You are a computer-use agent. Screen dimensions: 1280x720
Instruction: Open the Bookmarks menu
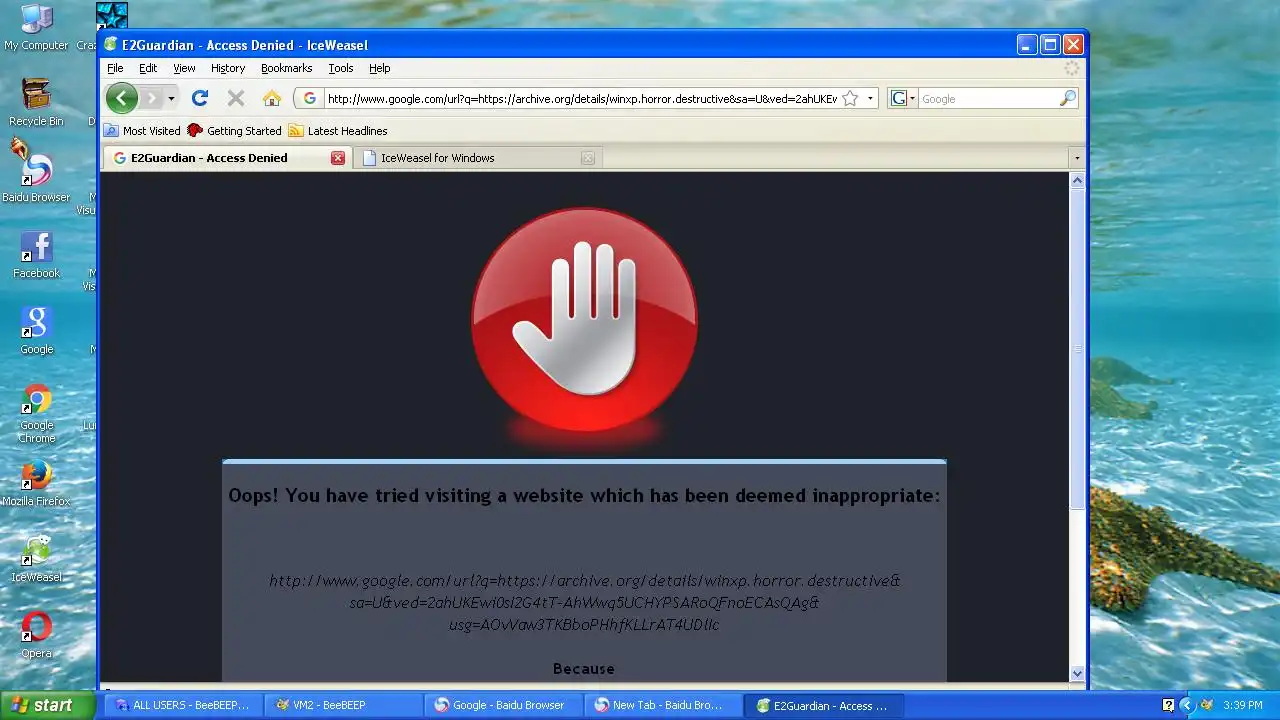(x=286, y=68)
